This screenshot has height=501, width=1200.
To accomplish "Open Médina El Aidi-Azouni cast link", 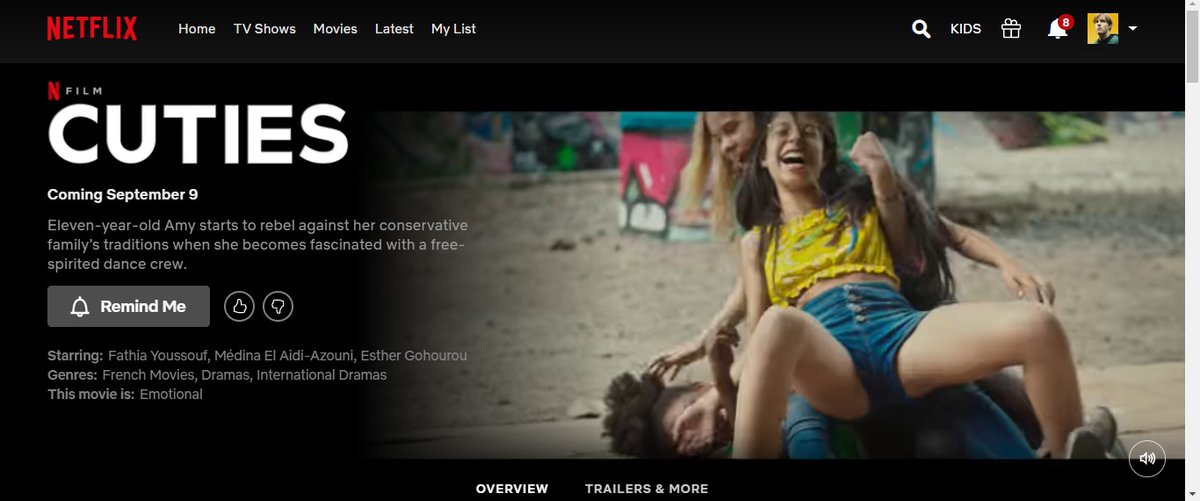I will point(284,356).
